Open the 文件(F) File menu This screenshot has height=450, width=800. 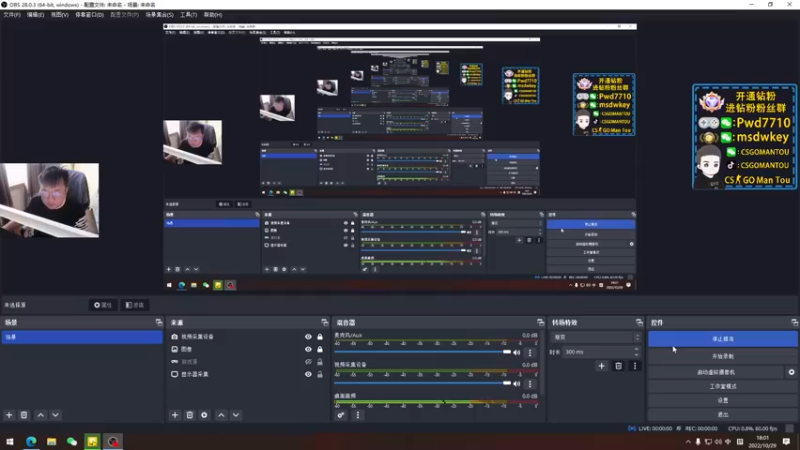pyautogui.click(x=12, y=15)
